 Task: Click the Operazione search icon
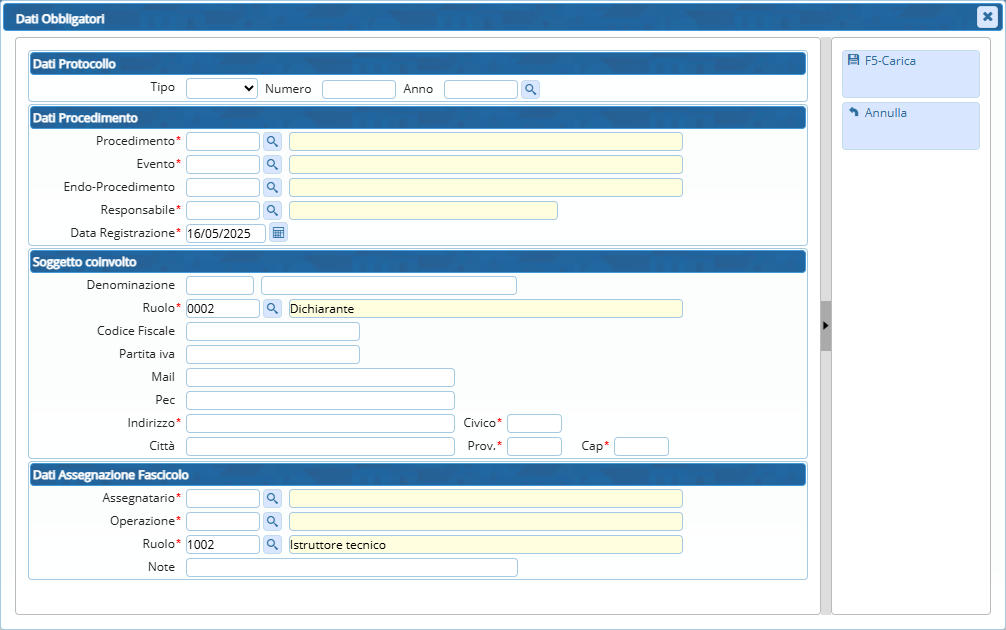coord(272,521)
